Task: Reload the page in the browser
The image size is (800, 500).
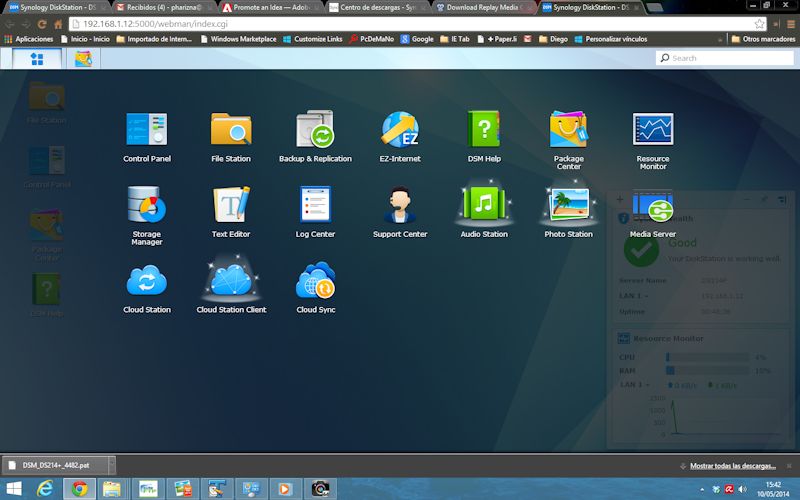Action: 42,24
